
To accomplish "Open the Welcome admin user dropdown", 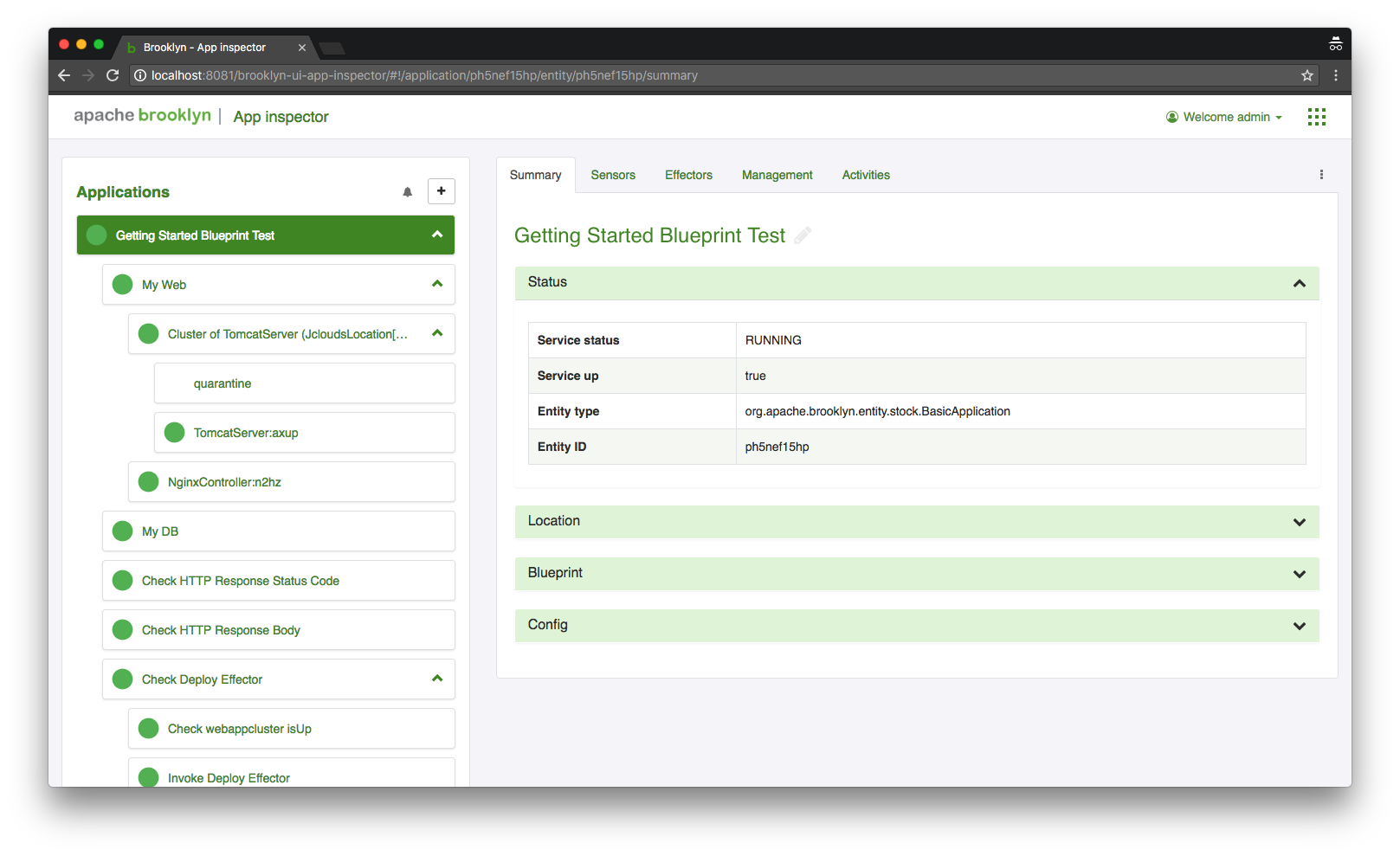I will 1224,117.
